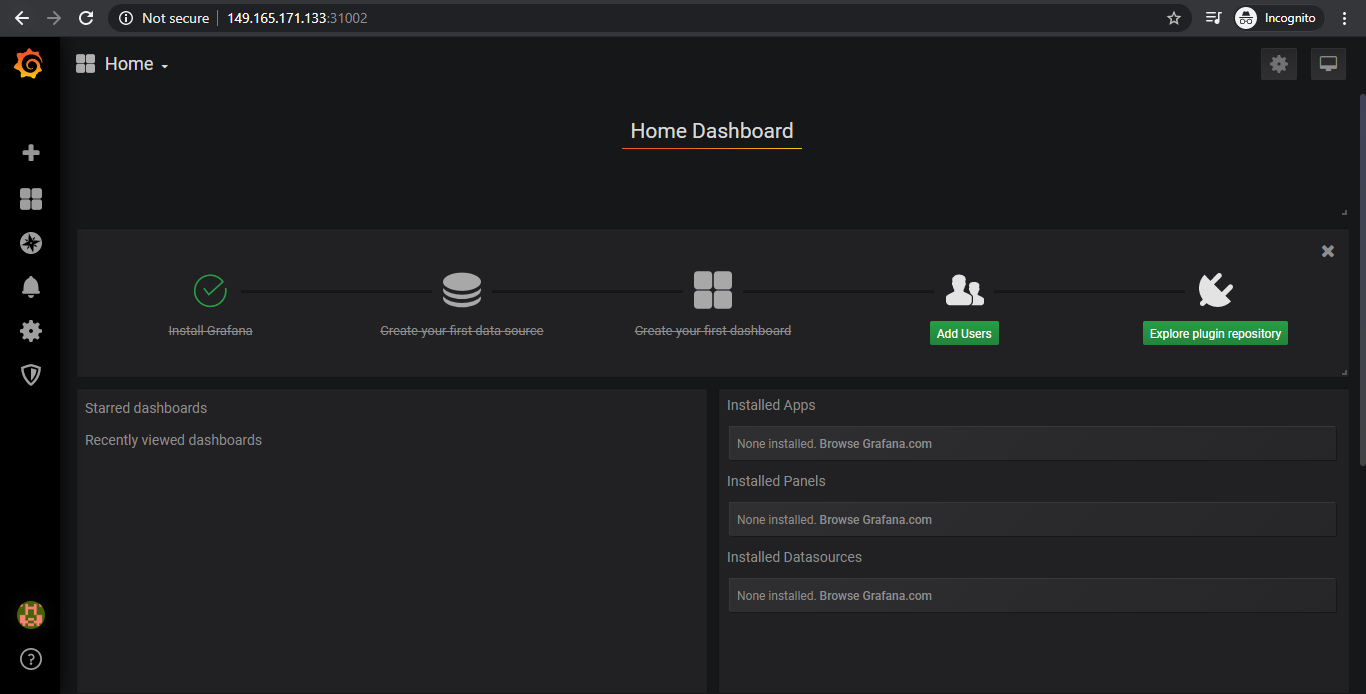This screenshot has width=1366, height=694.
Task: Click the Add Users button
Action: pyautogui.click(x=963, y=333)
